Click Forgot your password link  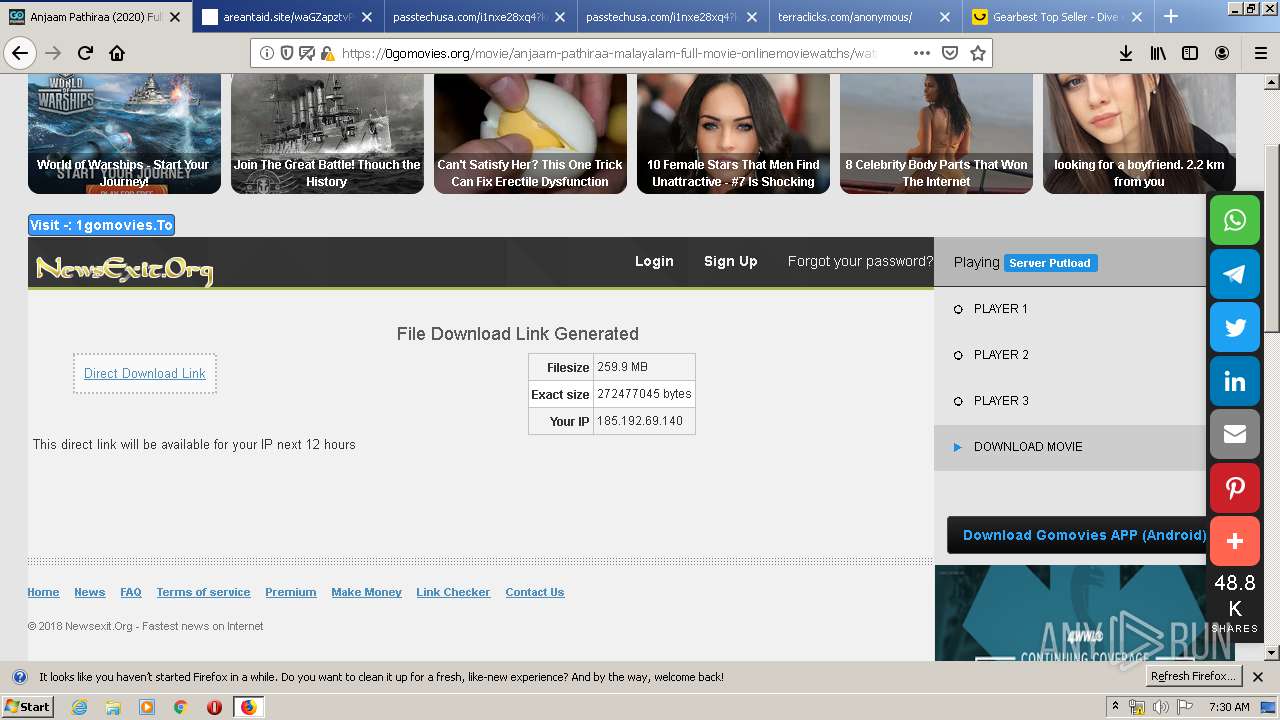(x=860, y=261)
